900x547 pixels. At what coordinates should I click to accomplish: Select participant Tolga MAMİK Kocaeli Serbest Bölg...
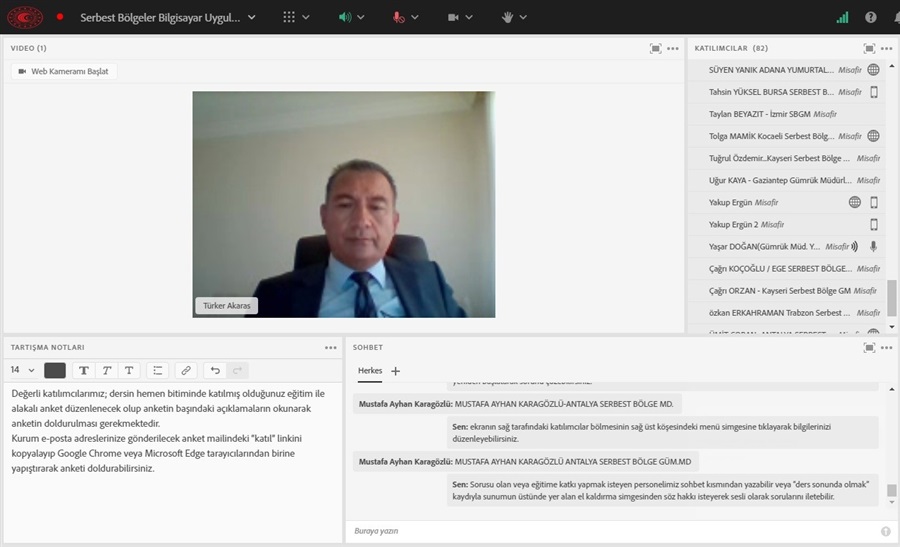click(786, 136)
